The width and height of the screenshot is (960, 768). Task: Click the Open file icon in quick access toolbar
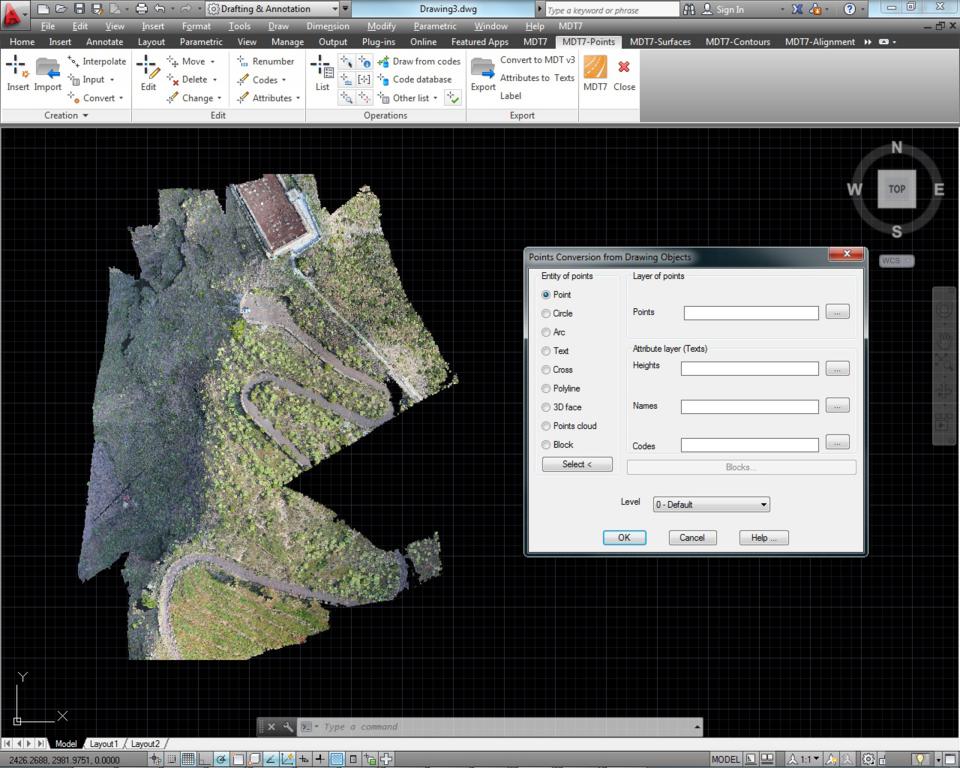point(61,9)
